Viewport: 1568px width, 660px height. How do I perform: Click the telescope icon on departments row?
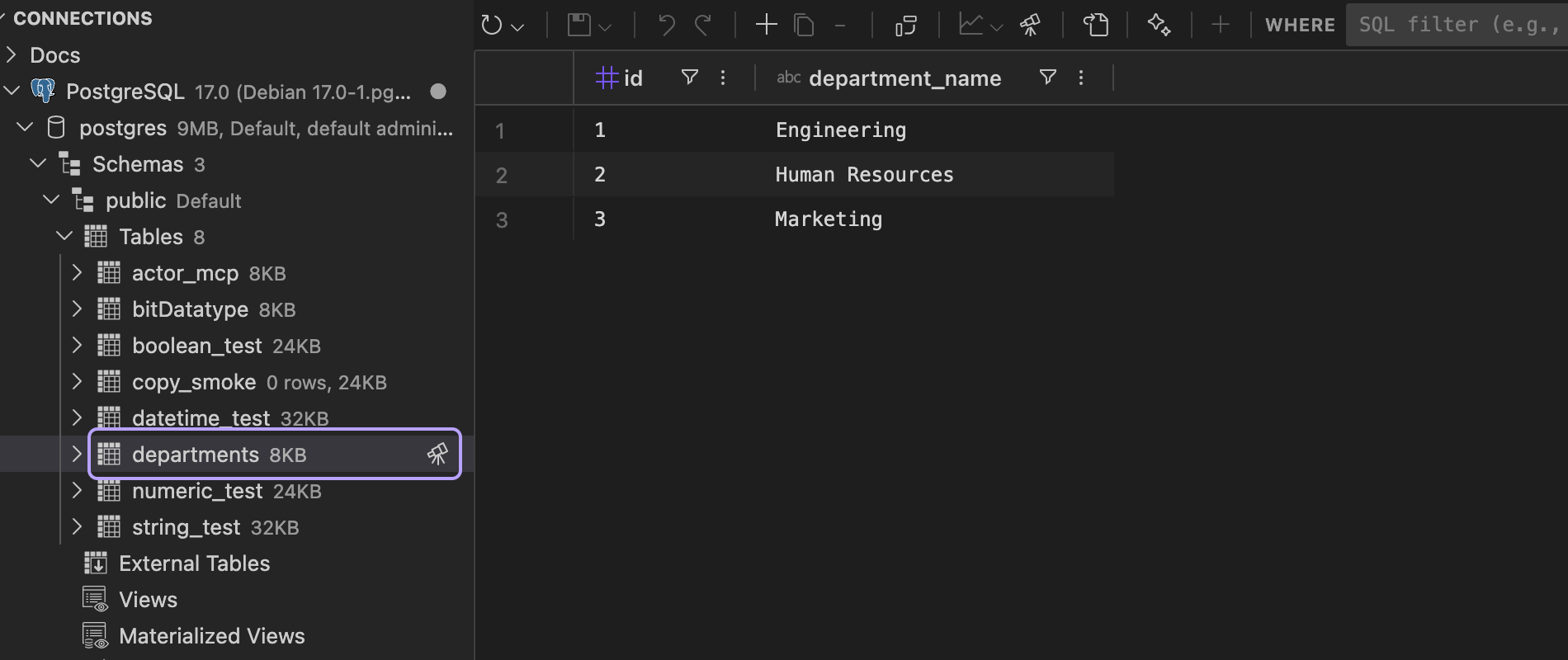(437, 454)
